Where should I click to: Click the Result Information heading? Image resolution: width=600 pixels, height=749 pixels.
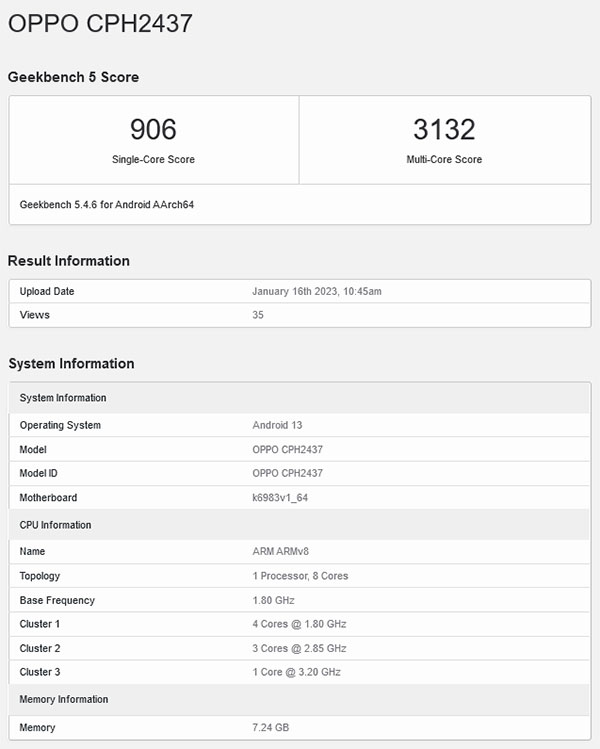point(69,261)
